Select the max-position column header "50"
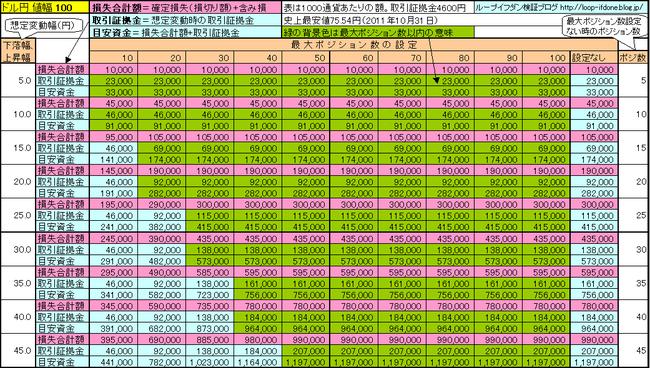 (306, 58)
